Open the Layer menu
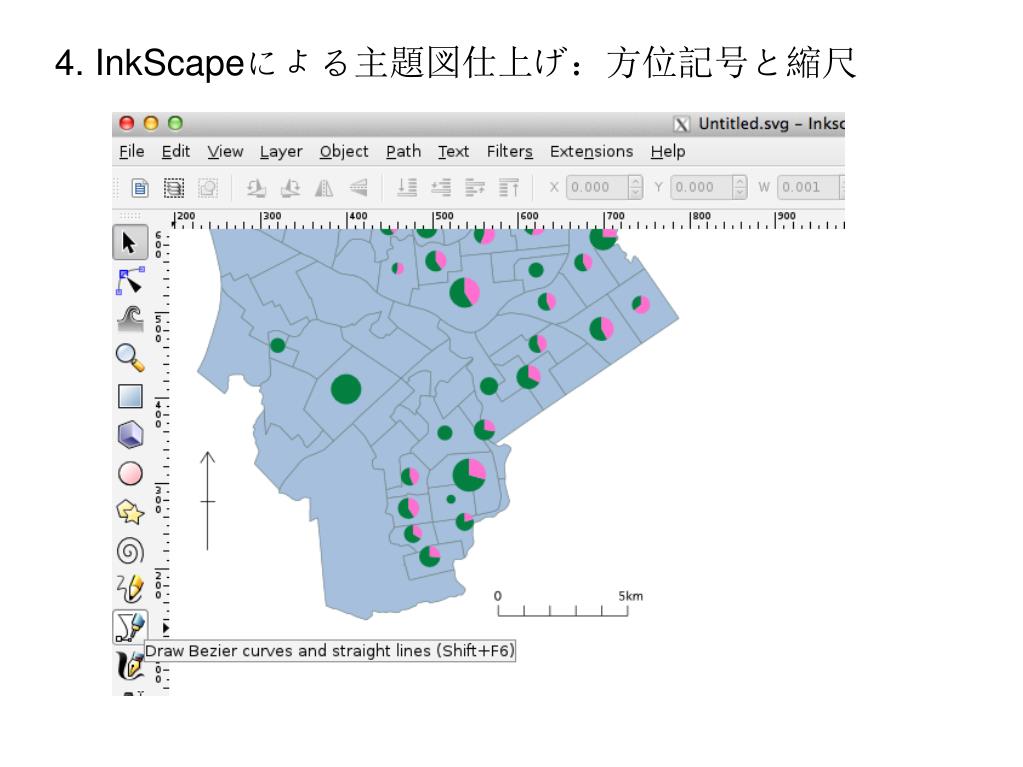Image resolution: width=1023 pixels, height=767 pixels. pos(281,151)
